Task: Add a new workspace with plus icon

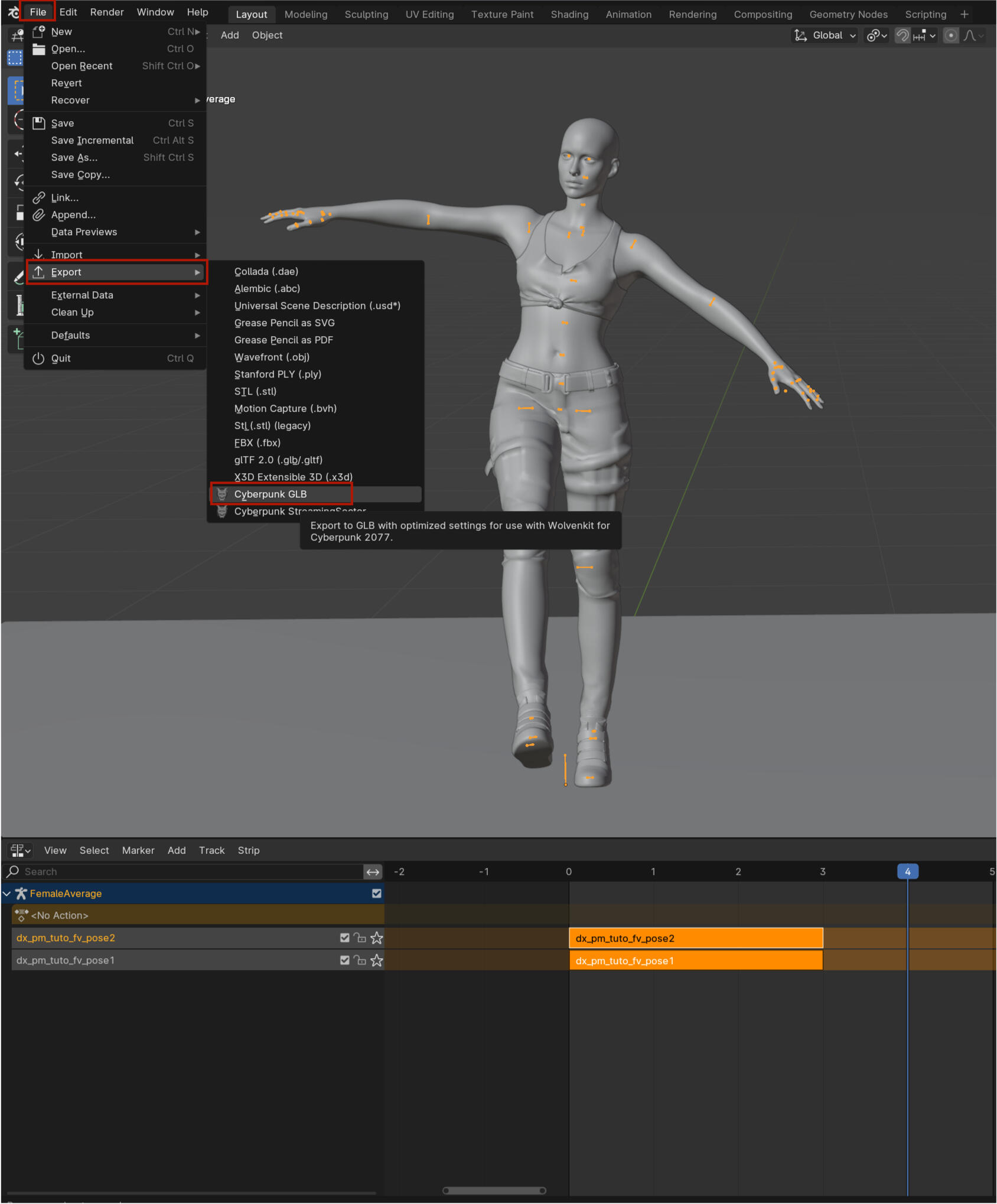Action: (x=965, y=14)
